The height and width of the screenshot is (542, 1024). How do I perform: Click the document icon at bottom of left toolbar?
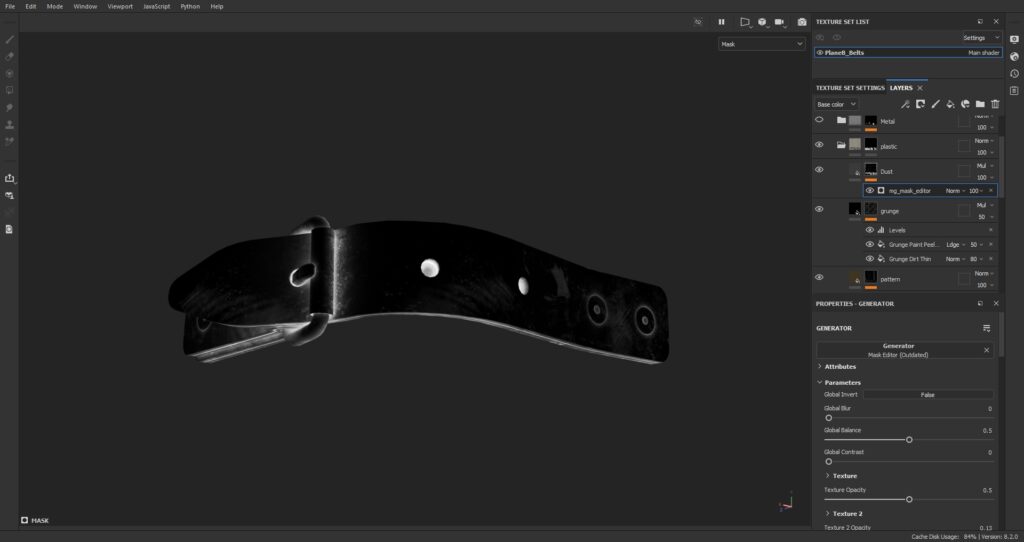coord(9,229)
